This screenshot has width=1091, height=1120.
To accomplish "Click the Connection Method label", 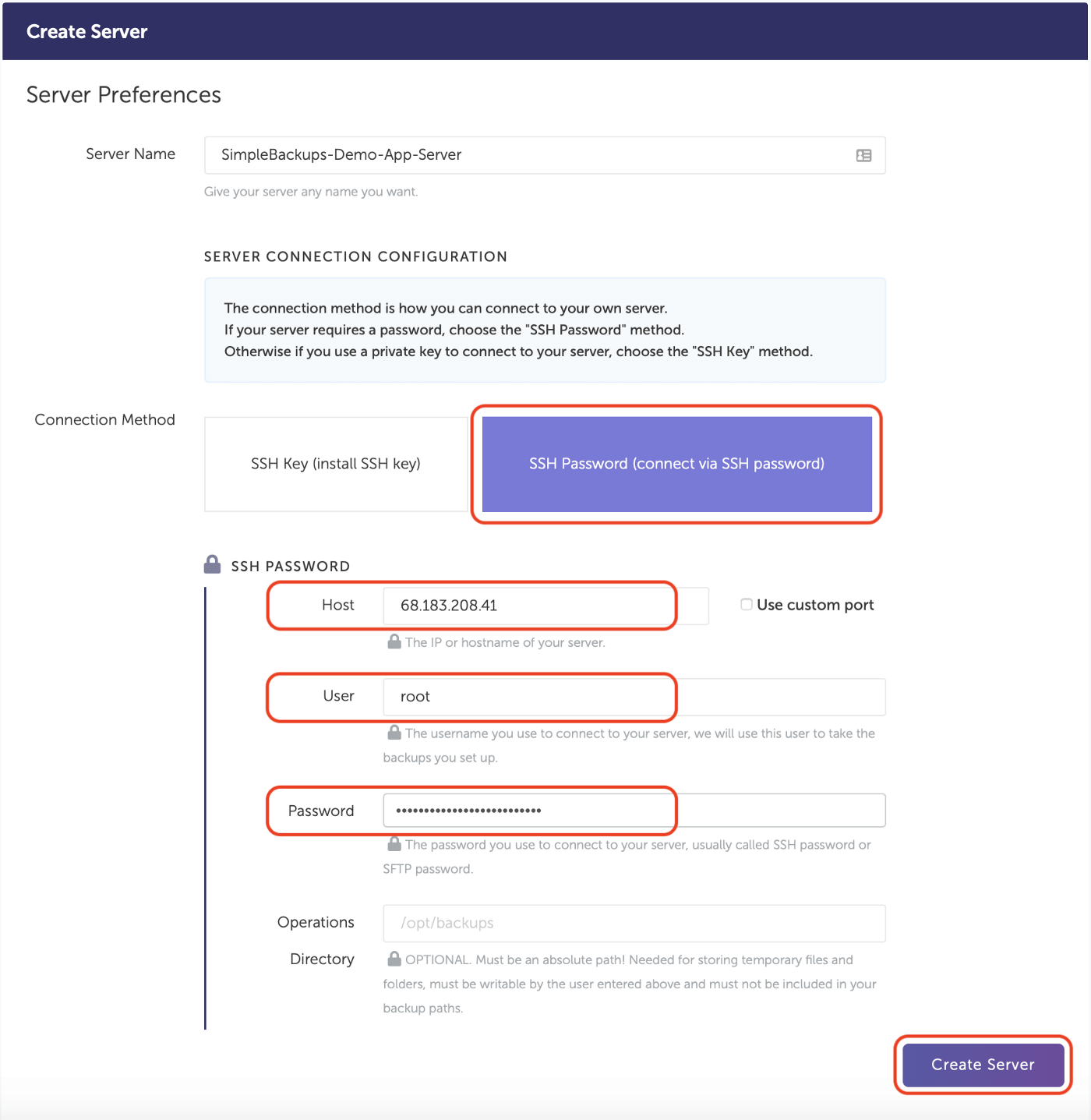I will [104, 420].
